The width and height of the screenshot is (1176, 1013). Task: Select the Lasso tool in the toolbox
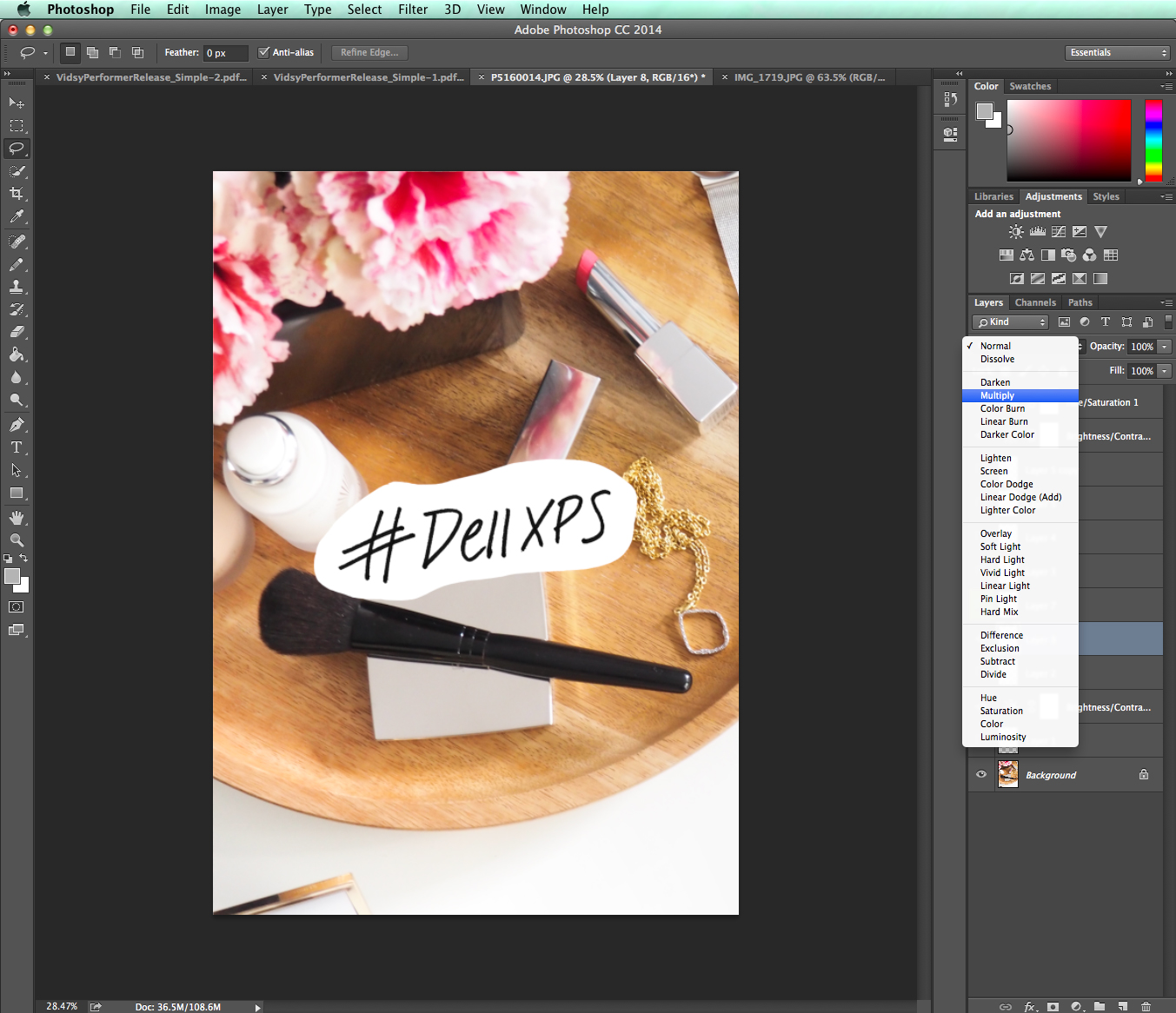click(x=17, y=149)
